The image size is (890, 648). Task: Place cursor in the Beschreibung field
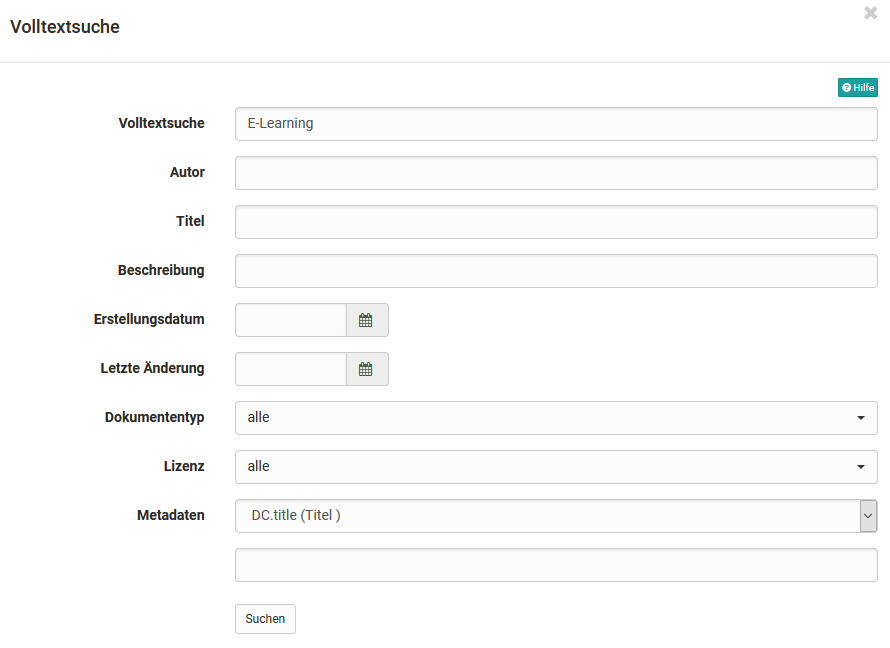[x=555, y=271]
